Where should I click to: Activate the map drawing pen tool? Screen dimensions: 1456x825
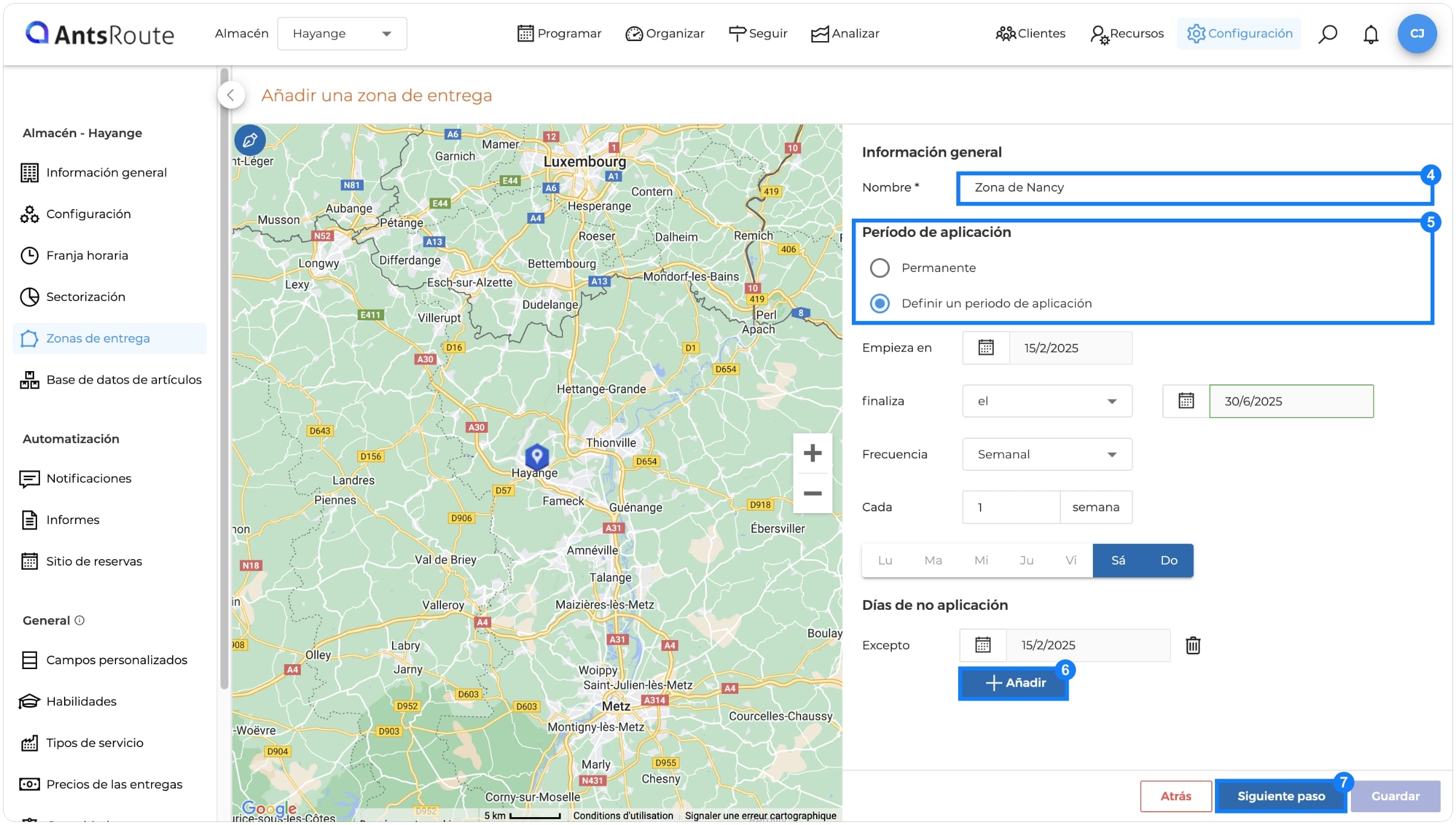(x=250, y=140)
